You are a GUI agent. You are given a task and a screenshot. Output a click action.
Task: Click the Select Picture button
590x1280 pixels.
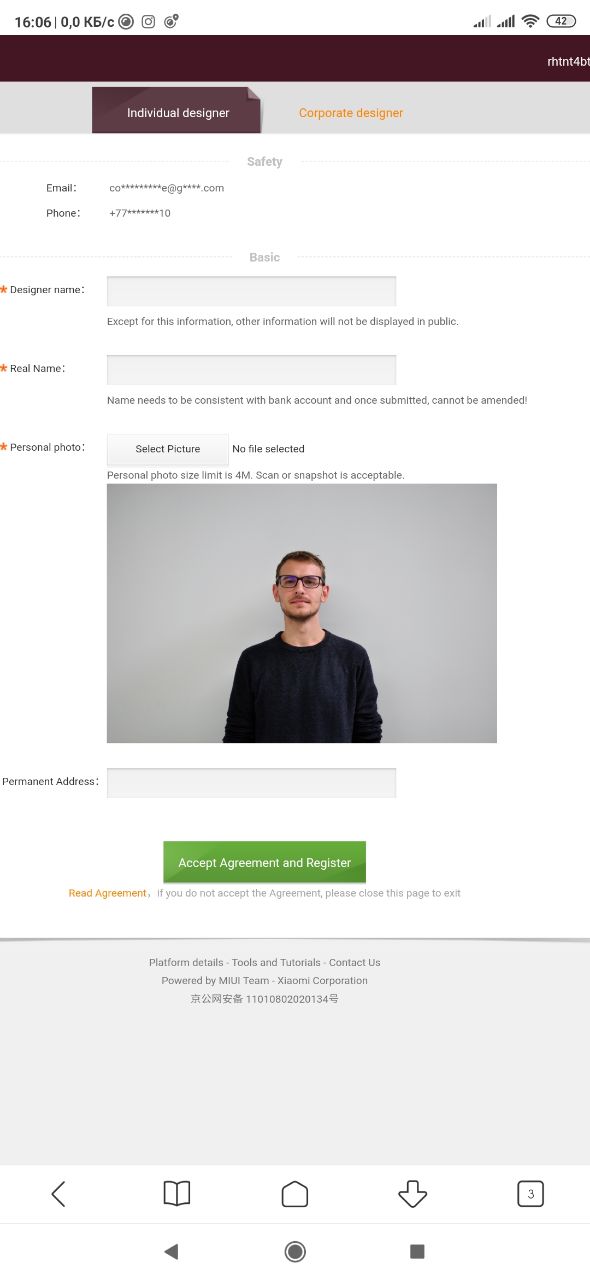tap(168, 449)
